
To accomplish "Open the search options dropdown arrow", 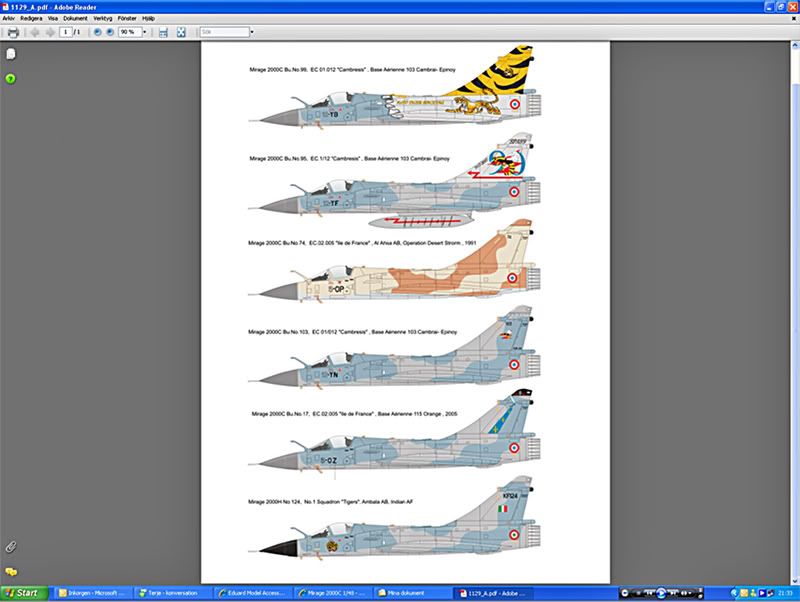I will 252,32.
